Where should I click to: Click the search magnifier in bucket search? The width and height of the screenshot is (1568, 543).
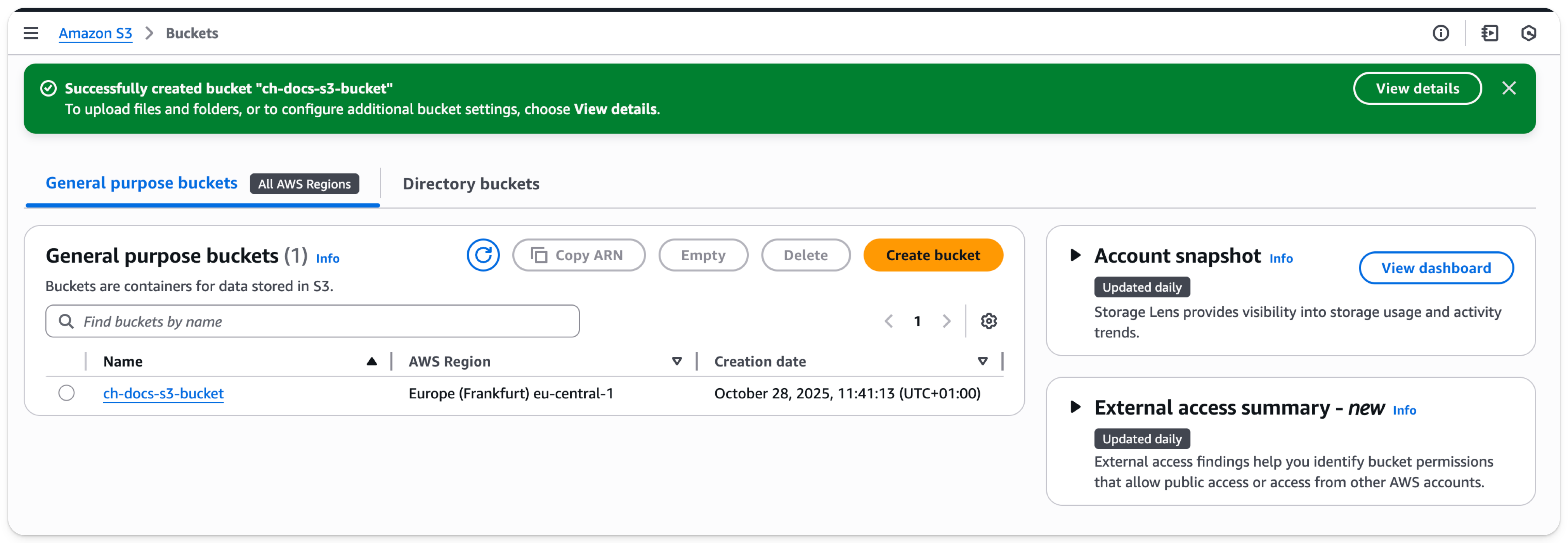pyautogui.click(x=66, y=321)
